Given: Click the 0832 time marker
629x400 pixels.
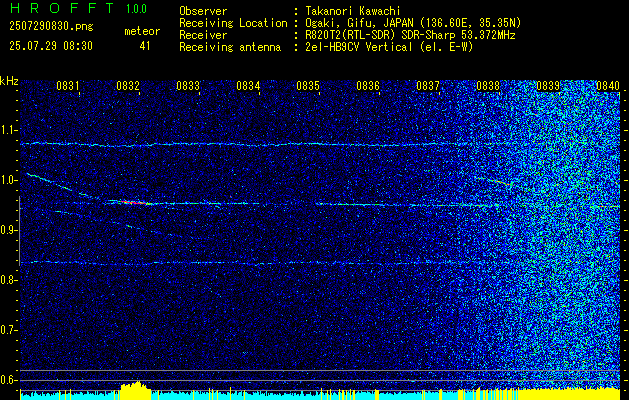Looking at the screenshot, I should pyautogui.click(x=128, y=85).
